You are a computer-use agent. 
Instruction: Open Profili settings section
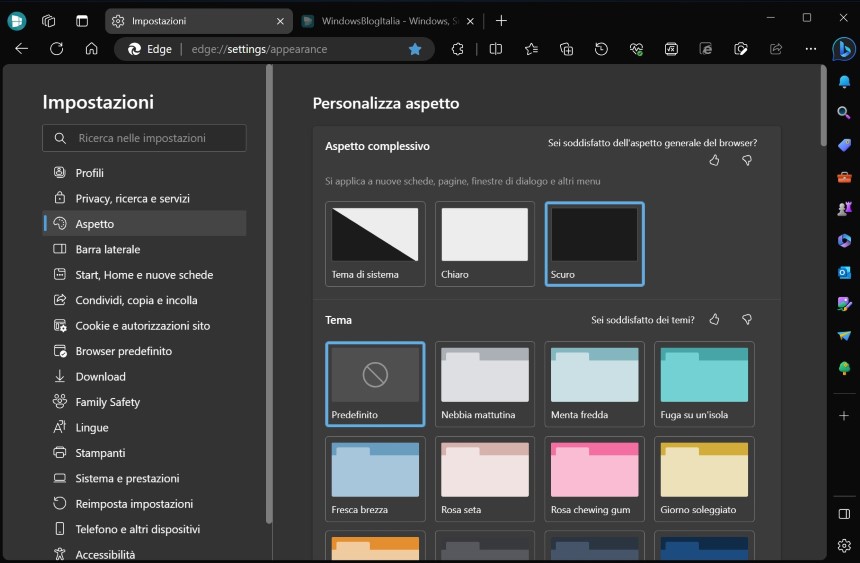[x=144, y=173]
